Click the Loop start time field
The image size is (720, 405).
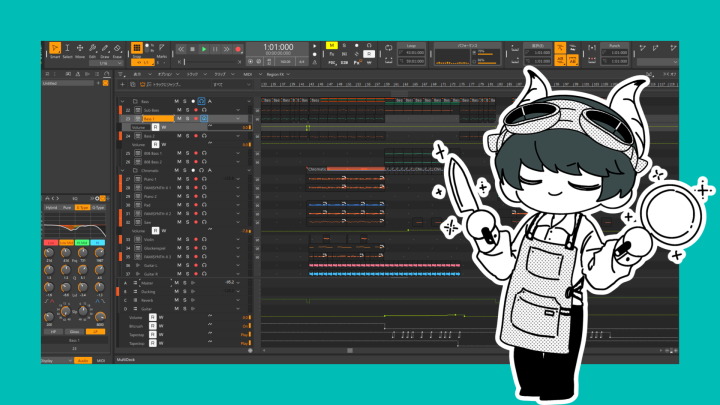(x=411, y=52)
